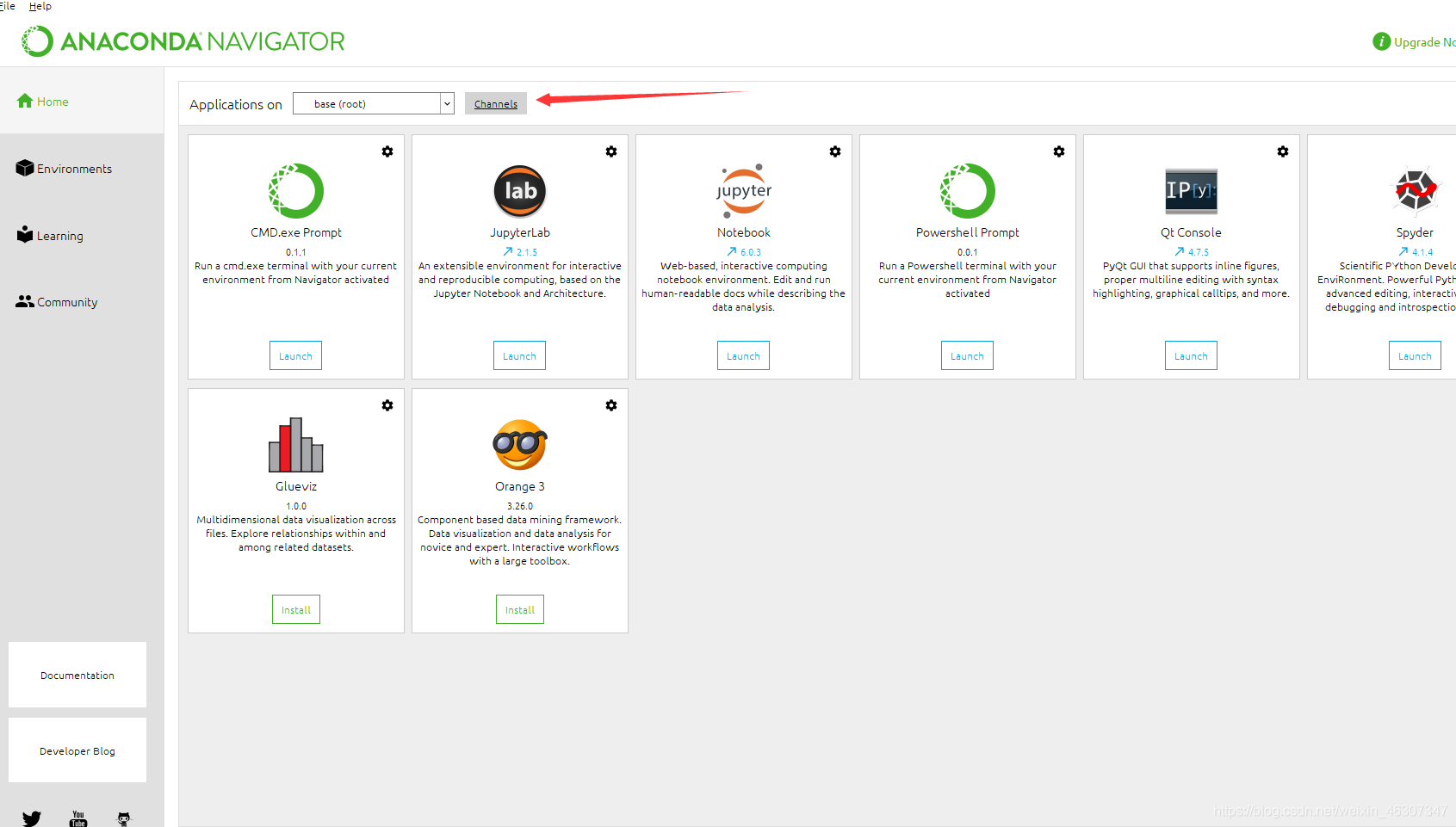Viewport: 1456px width, 827px height.
Task: Click the JupyterLab lab logo
Action: (520, 191)
